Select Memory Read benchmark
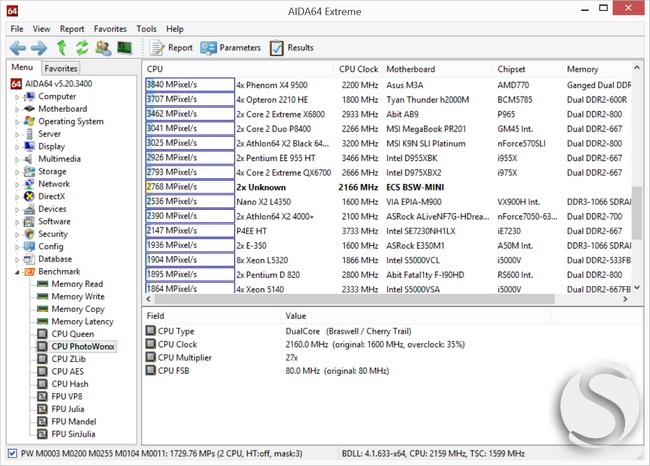This screenshot has width=650, height=466. tap(77, 284)
